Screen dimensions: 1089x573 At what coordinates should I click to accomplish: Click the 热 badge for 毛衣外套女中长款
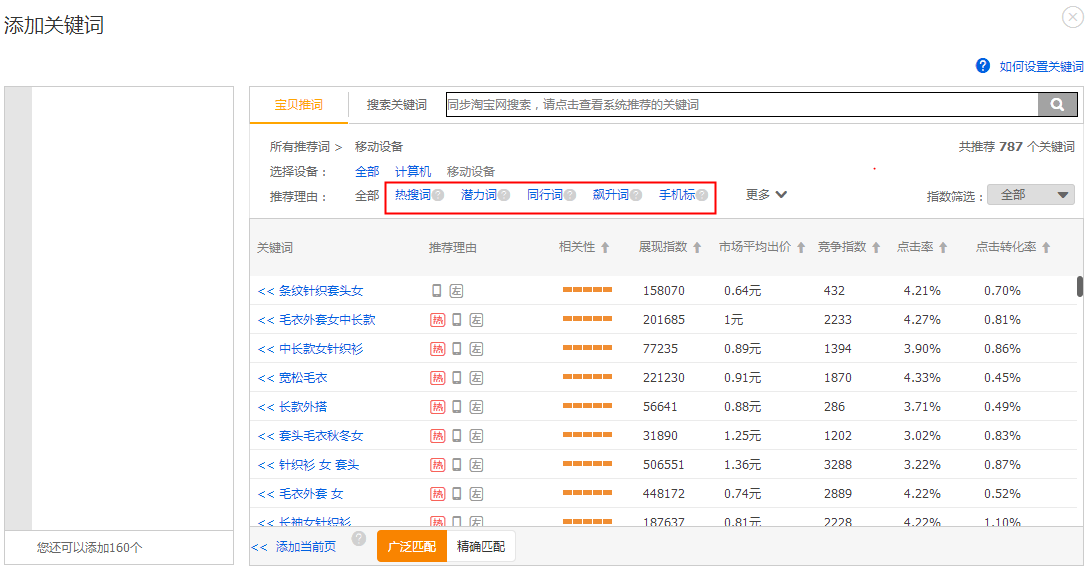438,319
